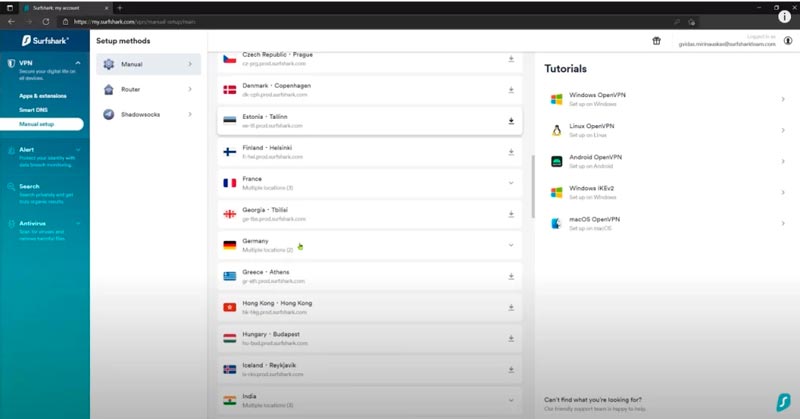Click the Greece flag icon
This screenshot has height=419, width=800.
(230, 277)
